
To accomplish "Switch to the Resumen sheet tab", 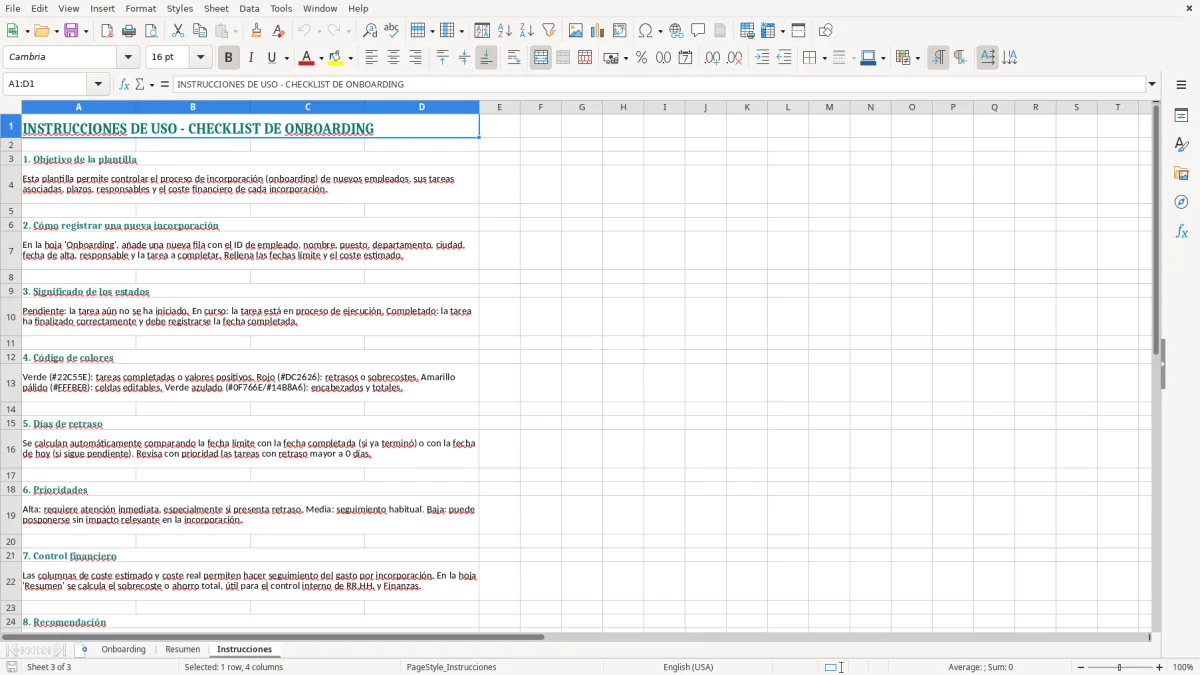I will click(182, 650).
